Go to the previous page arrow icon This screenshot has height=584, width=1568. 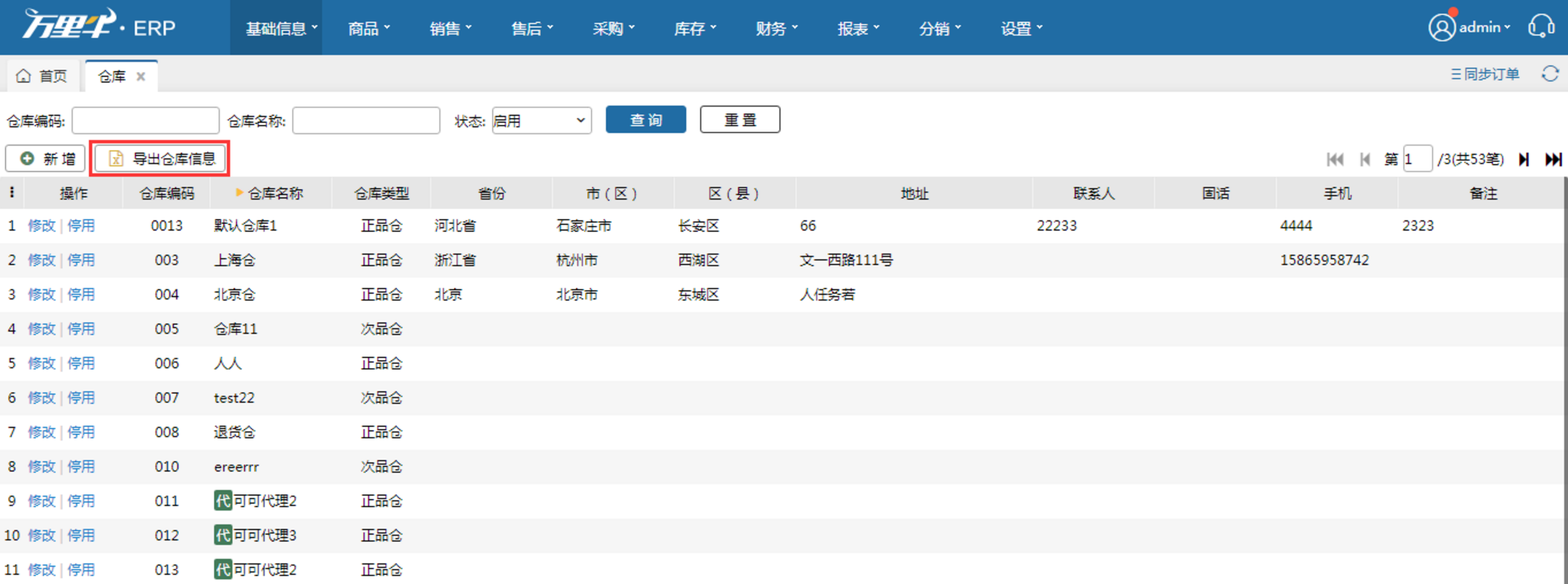(x=1365, y=159)
